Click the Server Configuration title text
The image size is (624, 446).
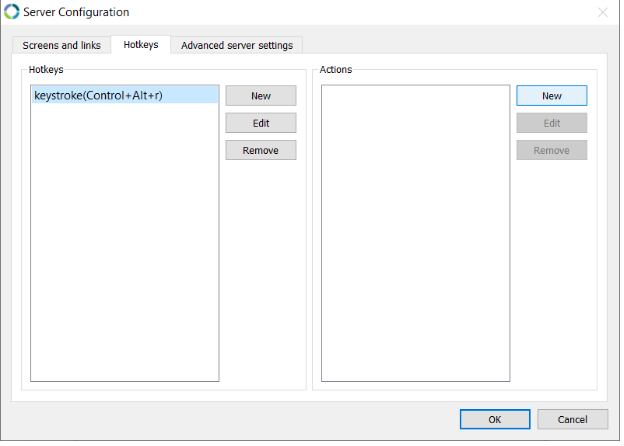pos(76,12)
